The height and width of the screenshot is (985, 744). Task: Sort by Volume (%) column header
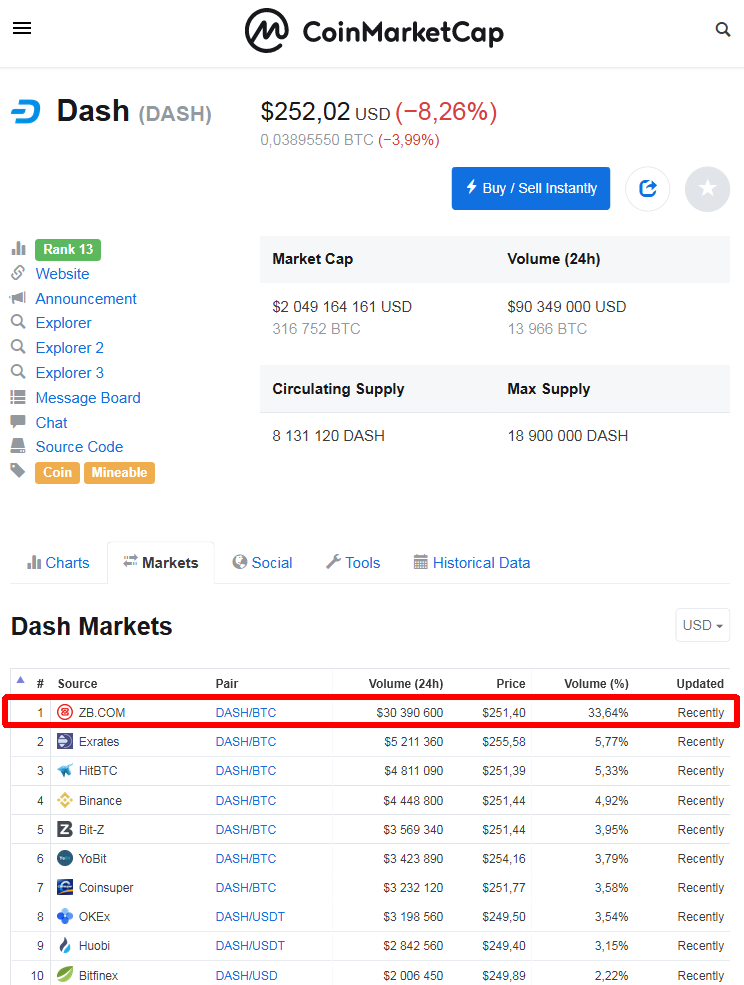point(596,683)
